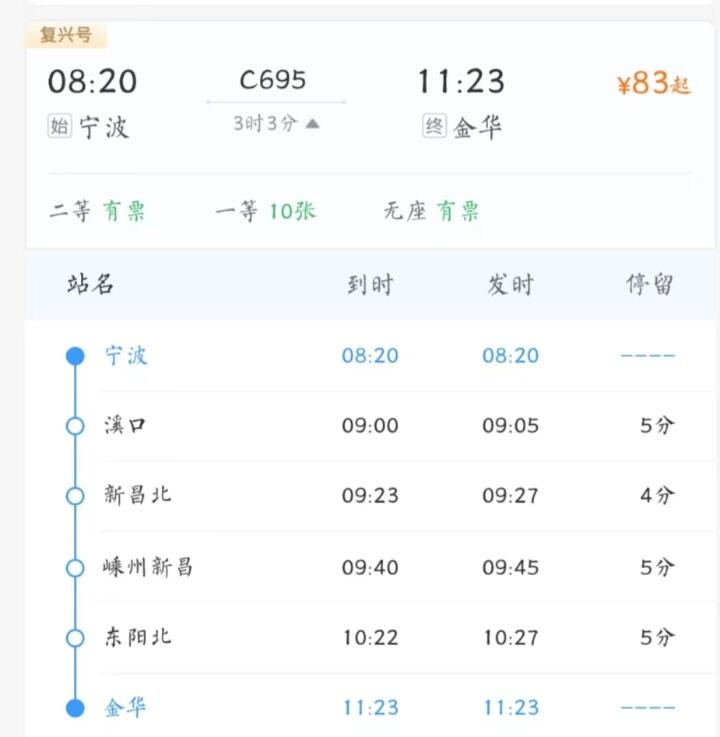
Task: Select the 溪口 stop circle marker
Action: [x=75, y=426]
